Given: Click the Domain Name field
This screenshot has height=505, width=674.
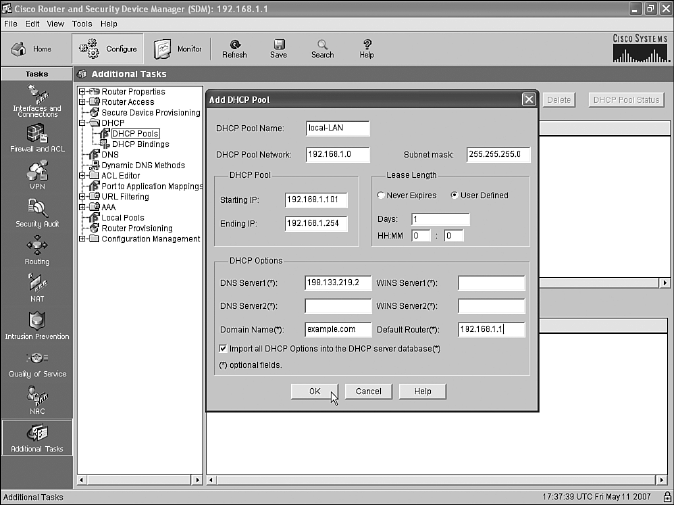Looking at the screenshot, I should tap(338, 330).
